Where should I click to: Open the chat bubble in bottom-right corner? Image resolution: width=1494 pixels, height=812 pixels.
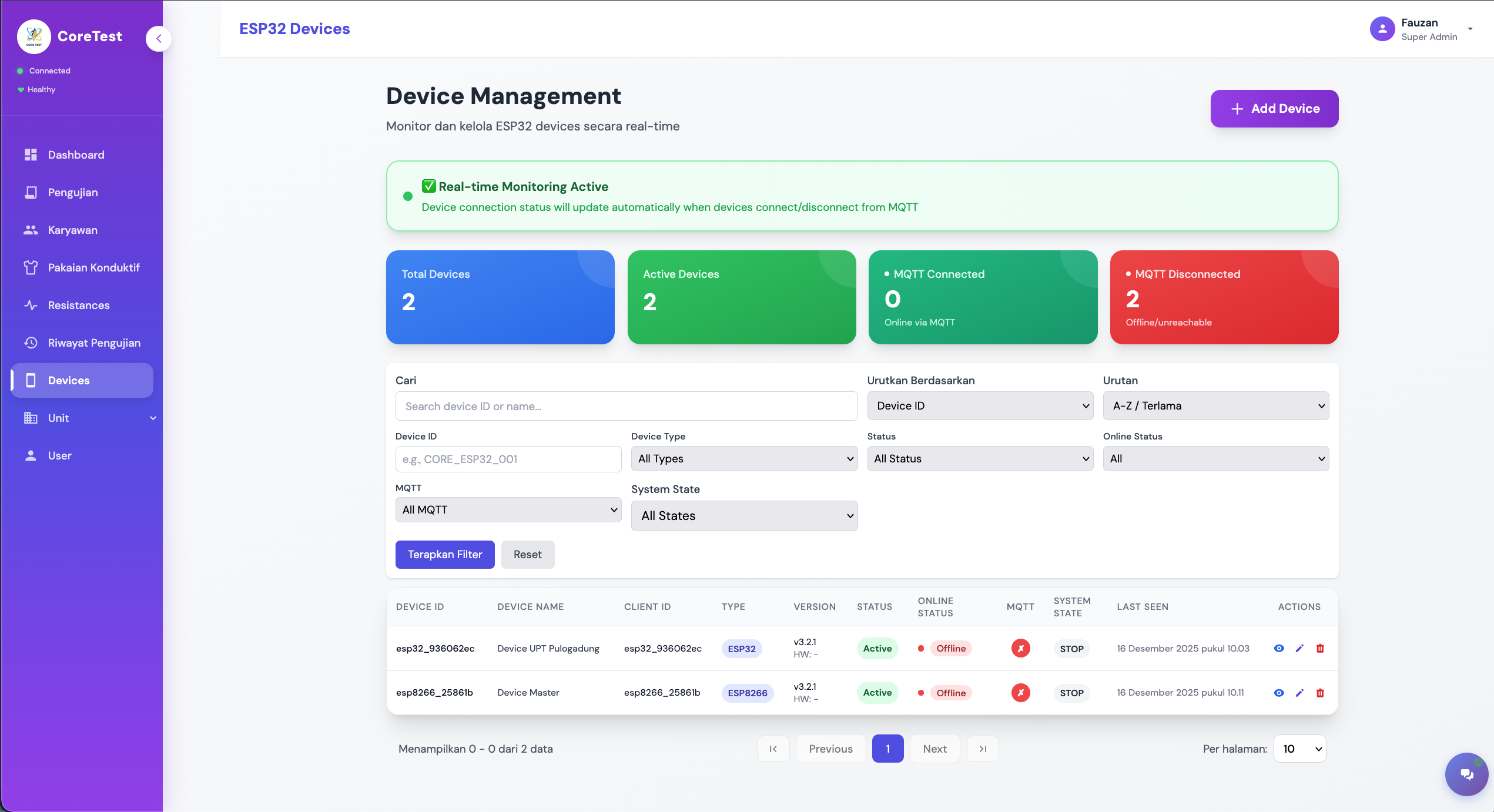1466,774
